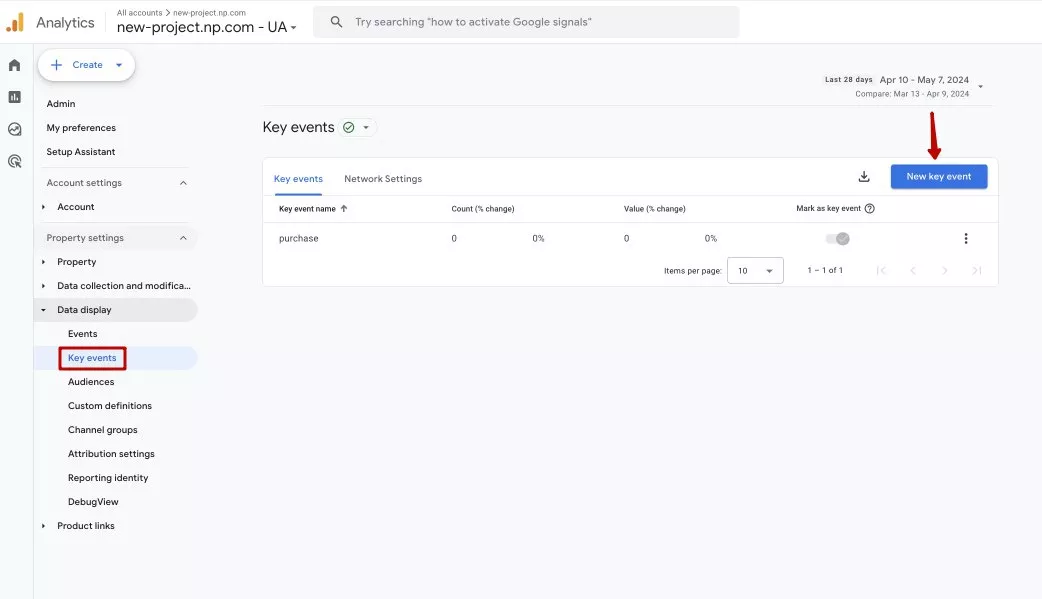Collapse the Account settings section
This screenshot has height=599, width=1042.
[x=183, y=183]
